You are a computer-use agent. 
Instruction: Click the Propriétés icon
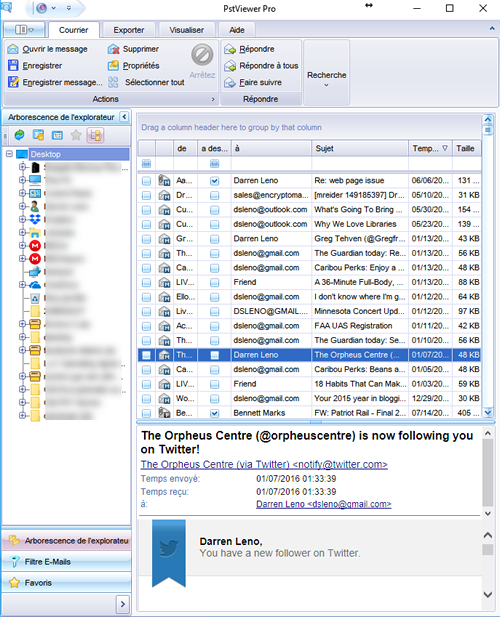[x=114, y=65]
